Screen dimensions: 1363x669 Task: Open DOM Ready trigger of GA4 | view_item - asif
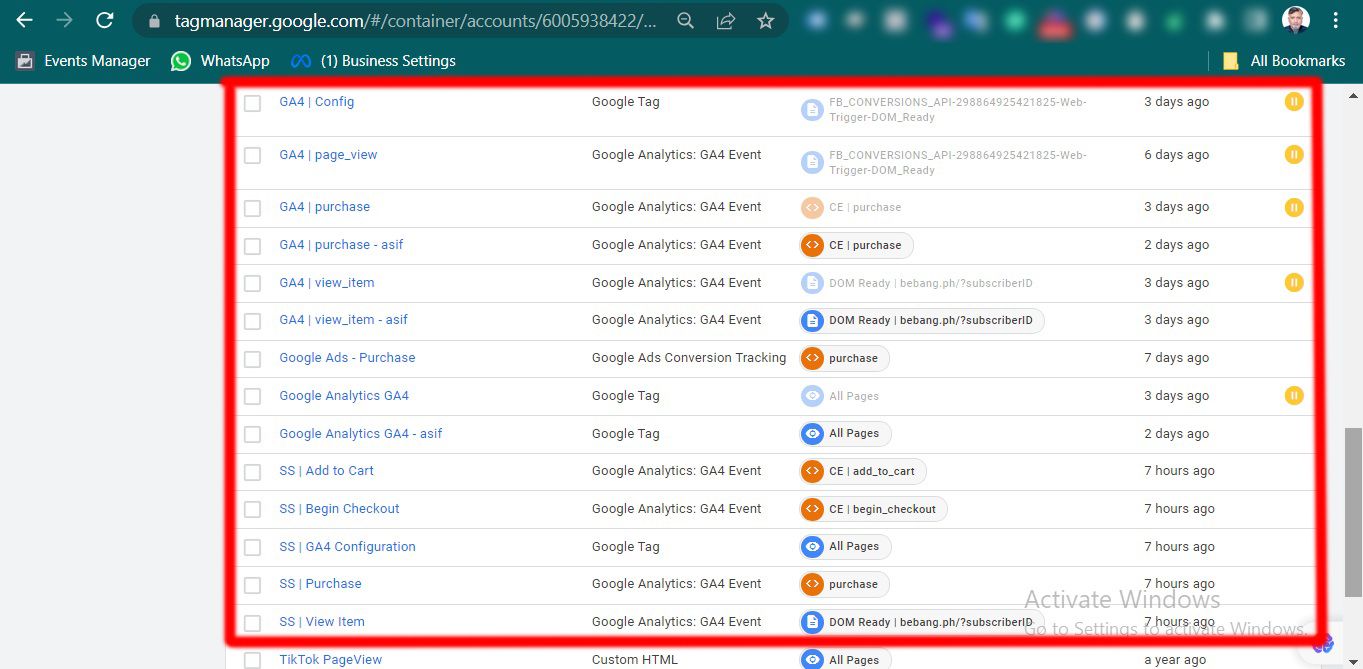point(922,321)
